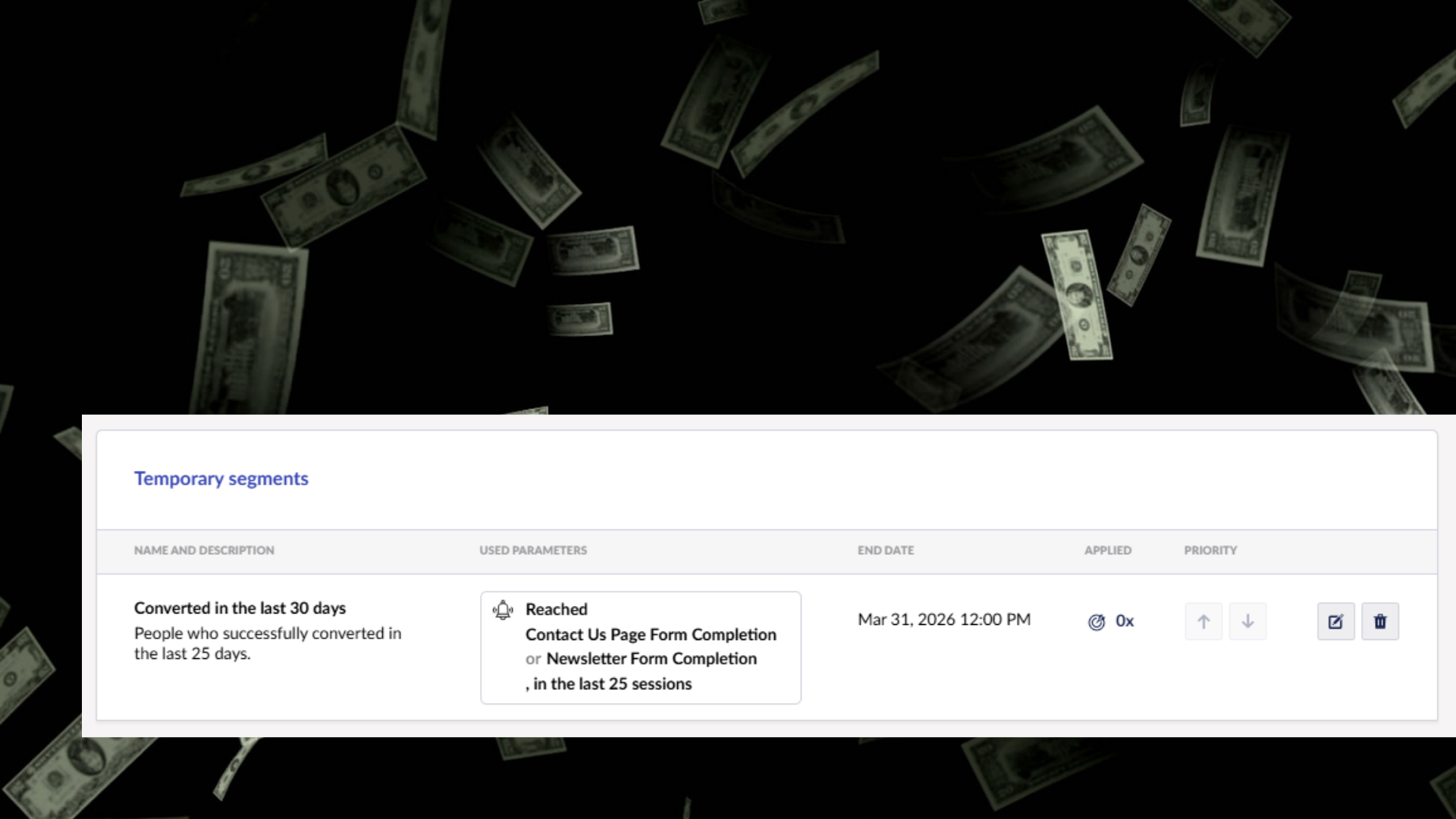The image size is (1456, 819).
Task: Click the 0x applied count
Action: coord(1125,621)
